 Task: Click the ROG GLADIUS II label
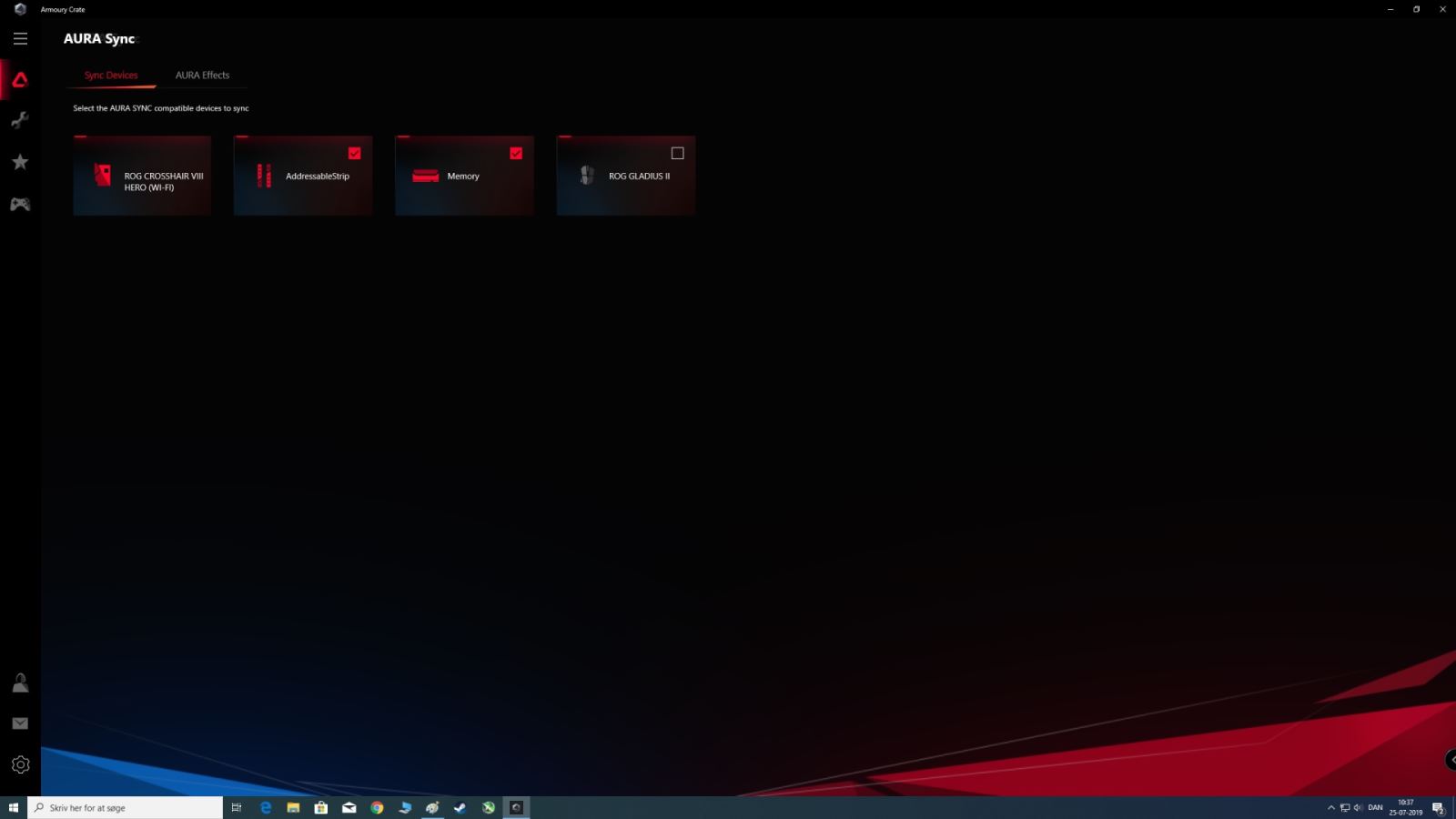[x=640, y=177]
